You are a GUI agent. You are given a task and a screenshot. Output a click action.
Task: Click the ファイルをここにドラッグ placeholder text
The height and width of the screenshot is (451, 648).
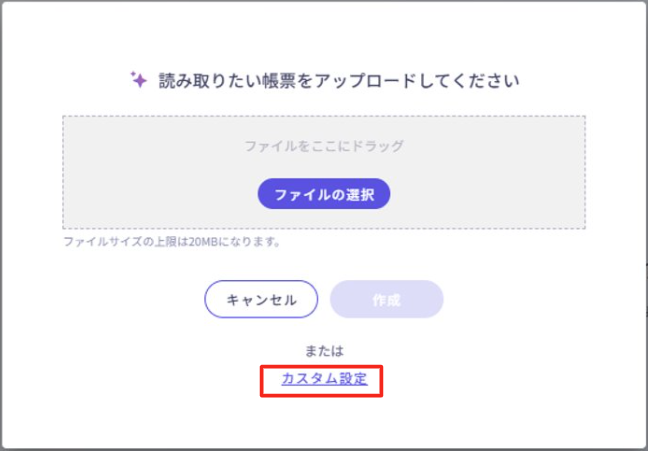pos(324,146)
